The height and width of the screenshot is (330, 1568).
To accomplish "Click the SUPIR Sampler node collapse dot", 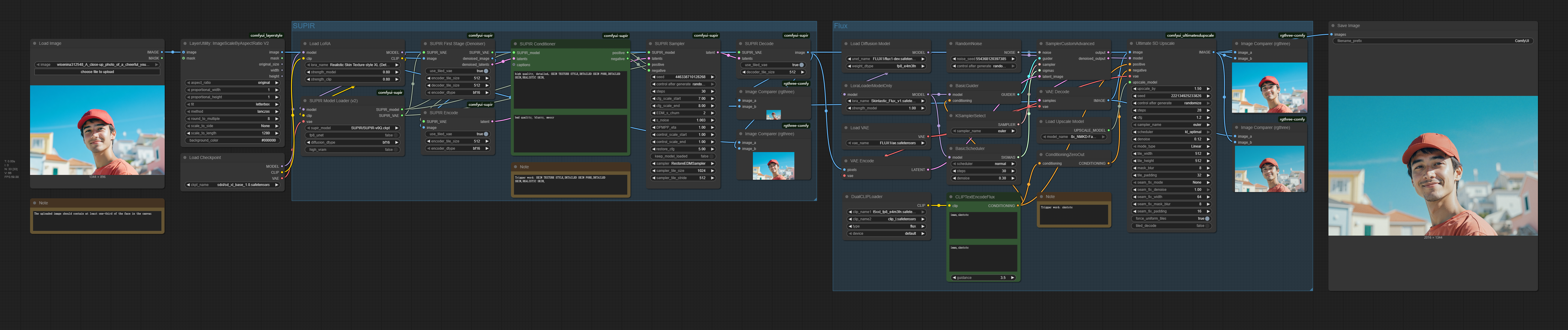I will [x=650, y=44].
